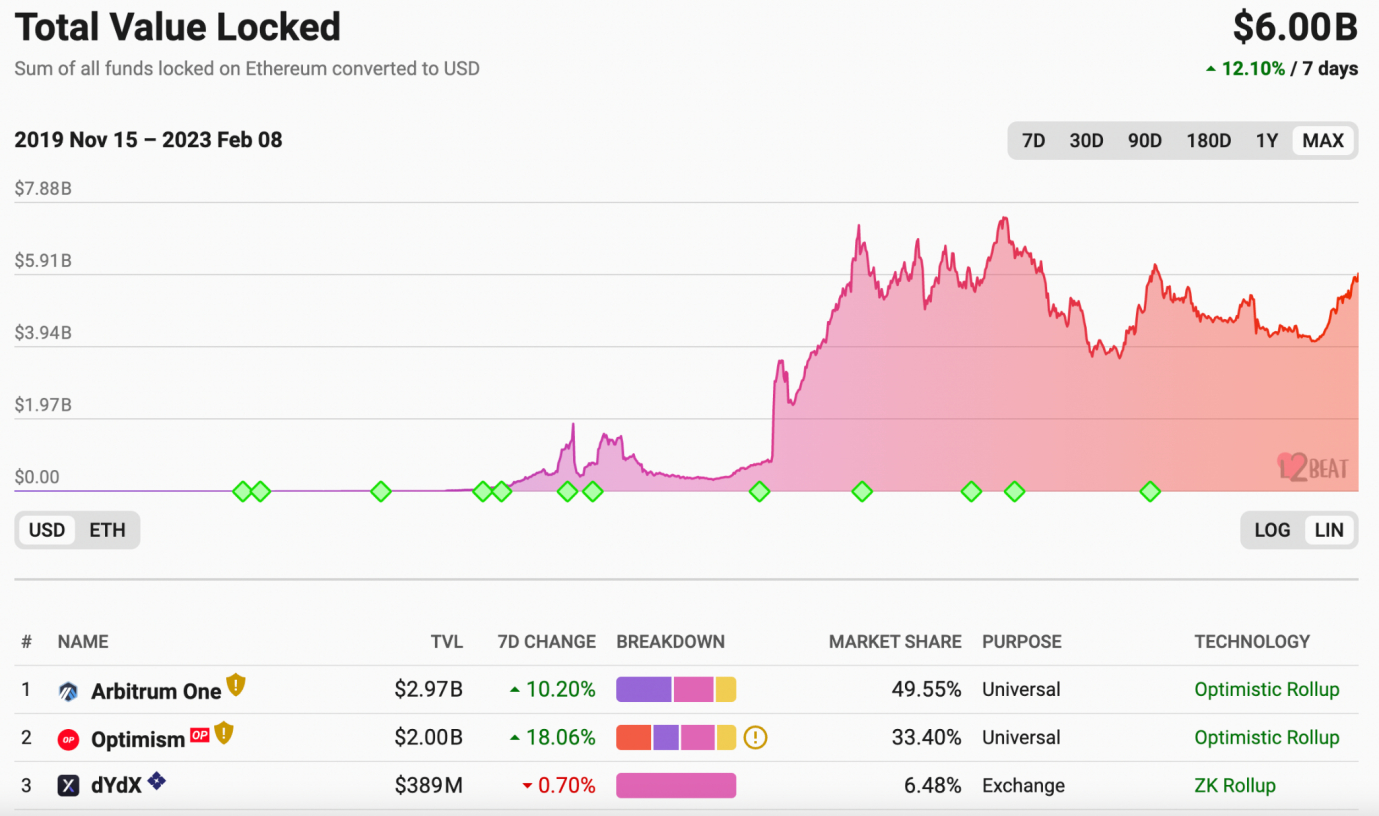This screenshot has width=1379, height=816.
Task: Click the StarkEx diamond badge next to dYdX
Action: [156, 782]
